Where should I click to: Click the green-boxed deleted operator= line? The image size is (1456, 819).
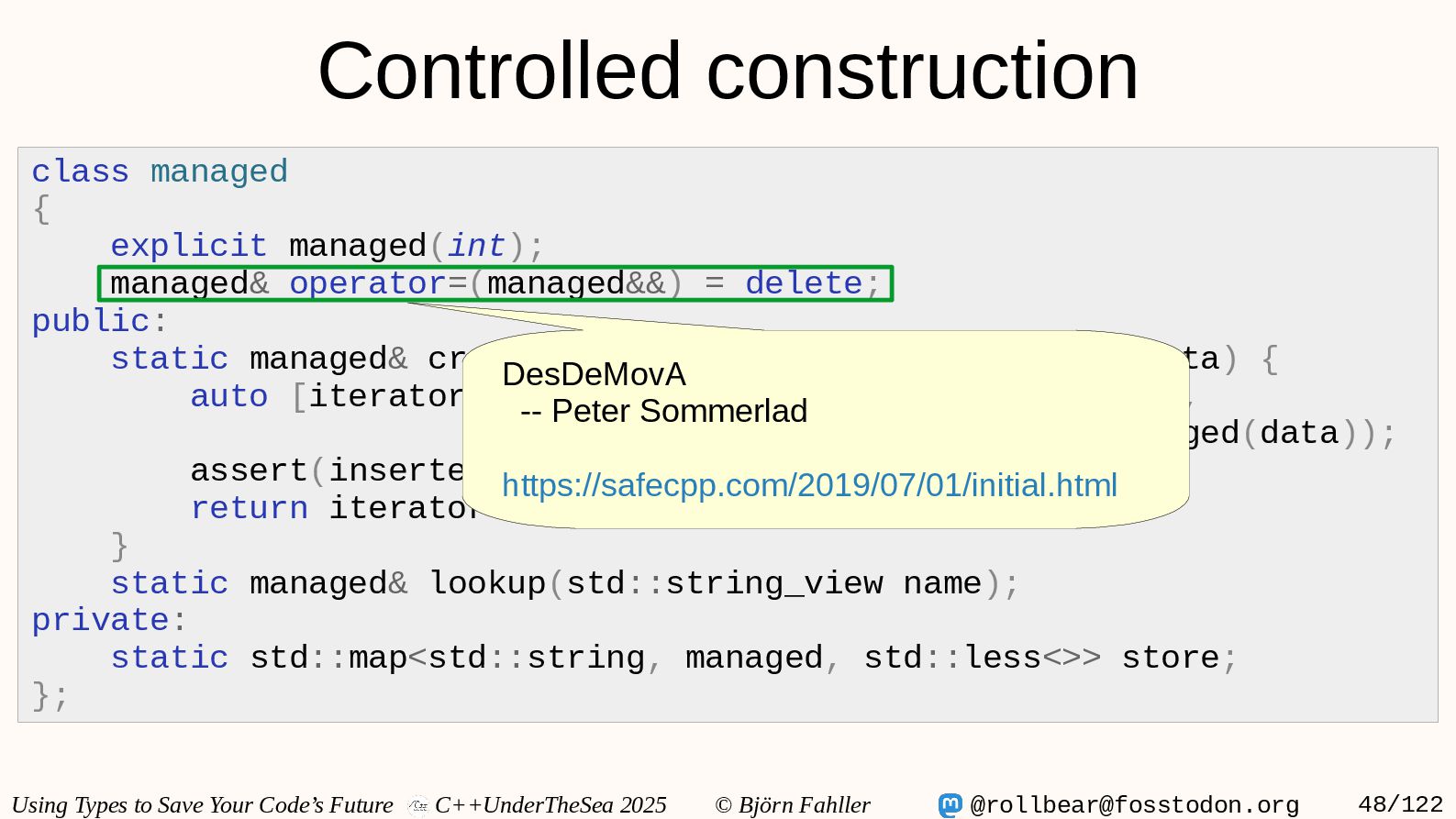(x=495, y=283)
